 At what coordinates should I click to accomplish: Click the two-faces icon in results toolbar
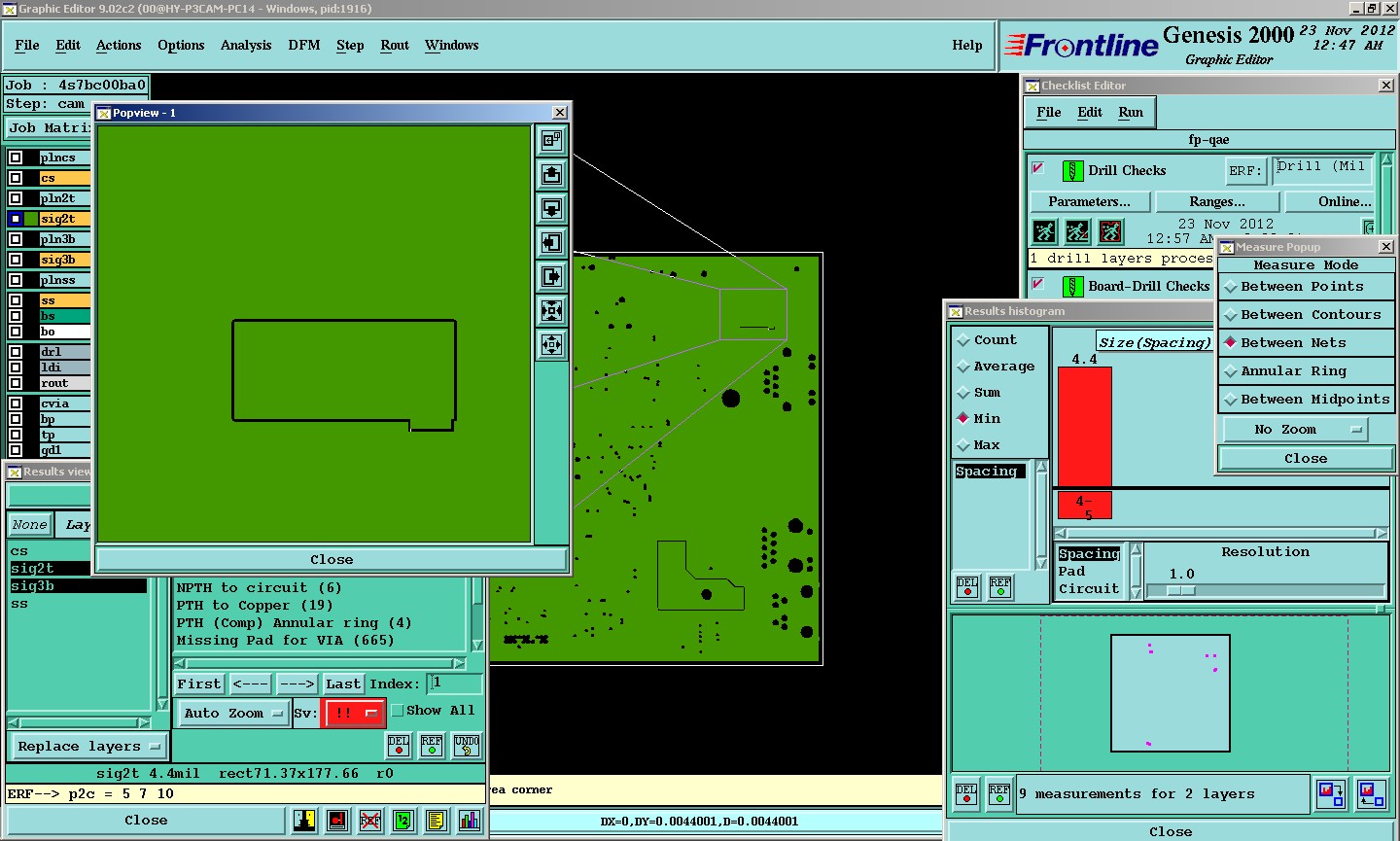pyautogui.click(x=304, y=821)
